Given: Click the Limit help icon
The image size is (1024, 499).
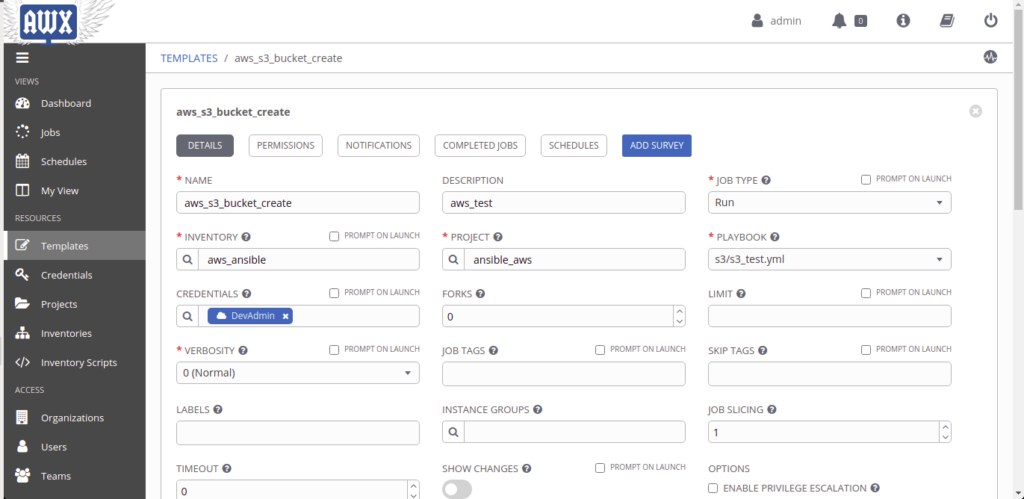Looking at the screenshot, I should click(x=741, y=294).
